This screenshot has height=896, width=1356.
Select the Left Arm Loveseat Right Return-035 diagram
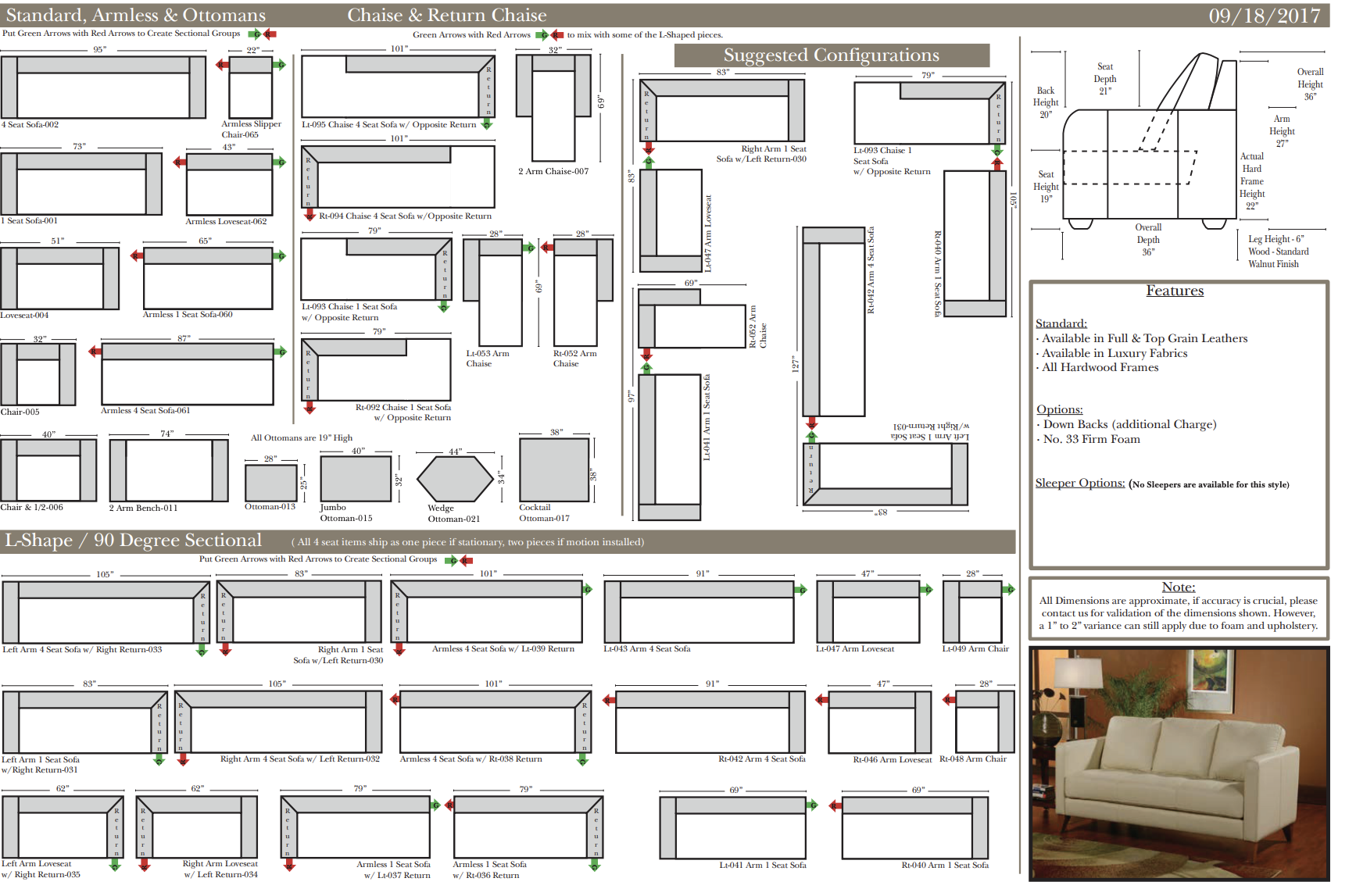(63, 827)
